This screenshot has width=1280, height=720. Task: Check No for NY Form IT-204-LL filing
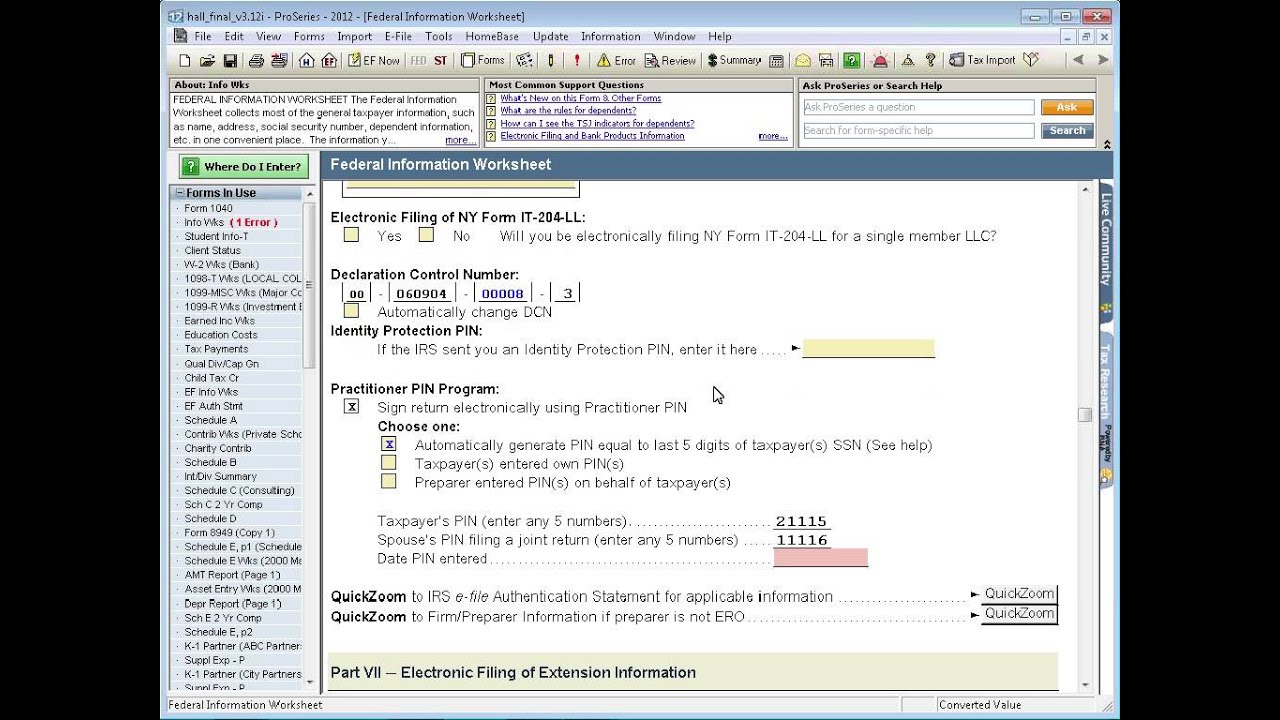pos(426,235)
